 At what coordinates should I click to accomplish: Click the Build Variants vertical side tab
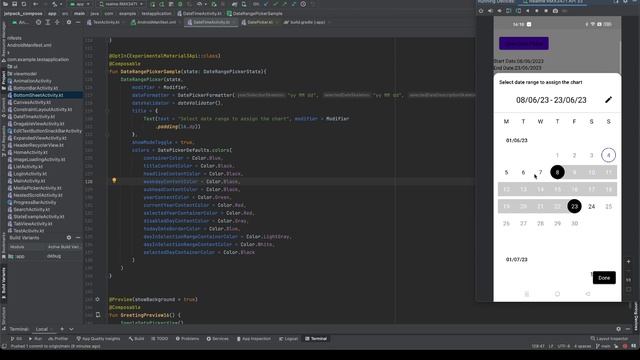(x=4, y=282)
